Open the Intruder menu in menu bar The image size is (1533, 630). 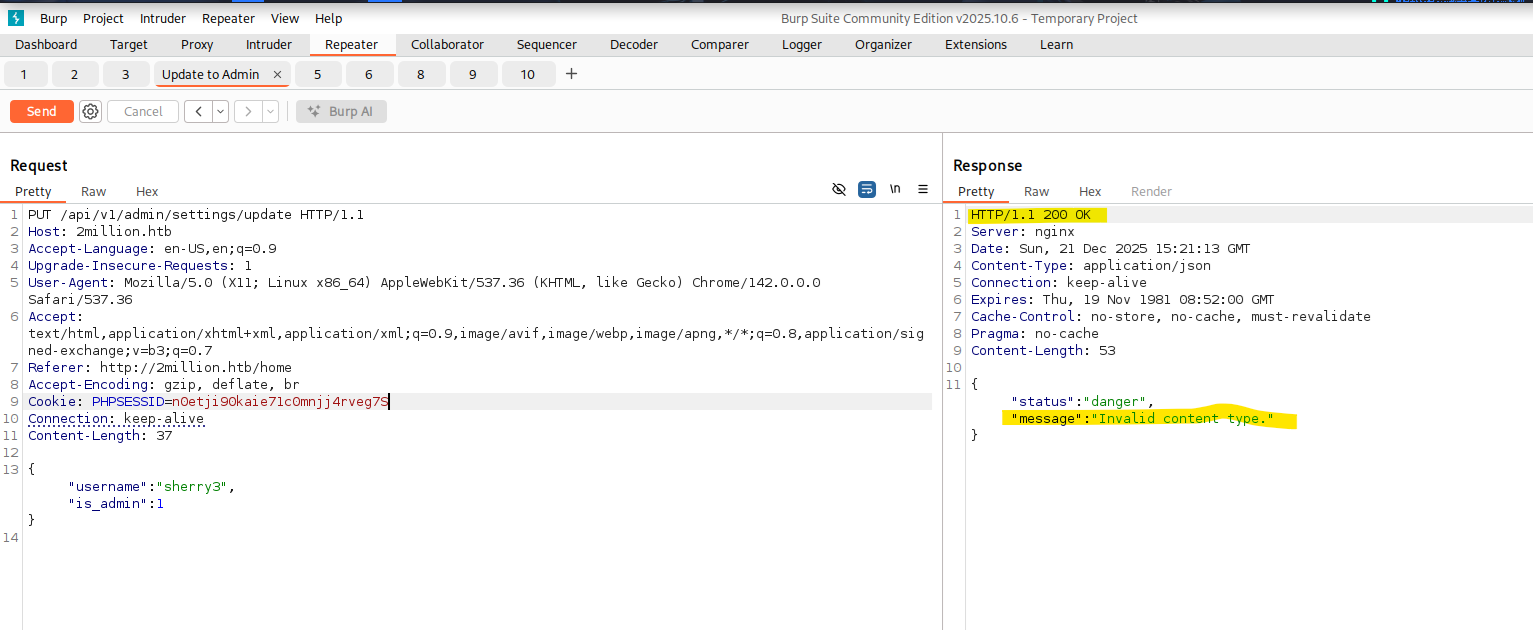click(162, 18)
